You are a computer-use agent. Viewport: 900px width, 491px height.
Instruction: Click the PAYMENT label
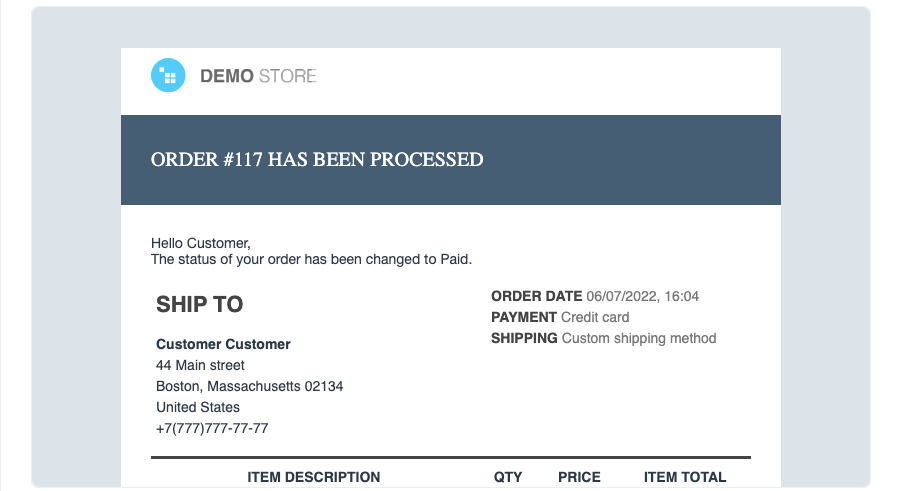coord(524,317)
